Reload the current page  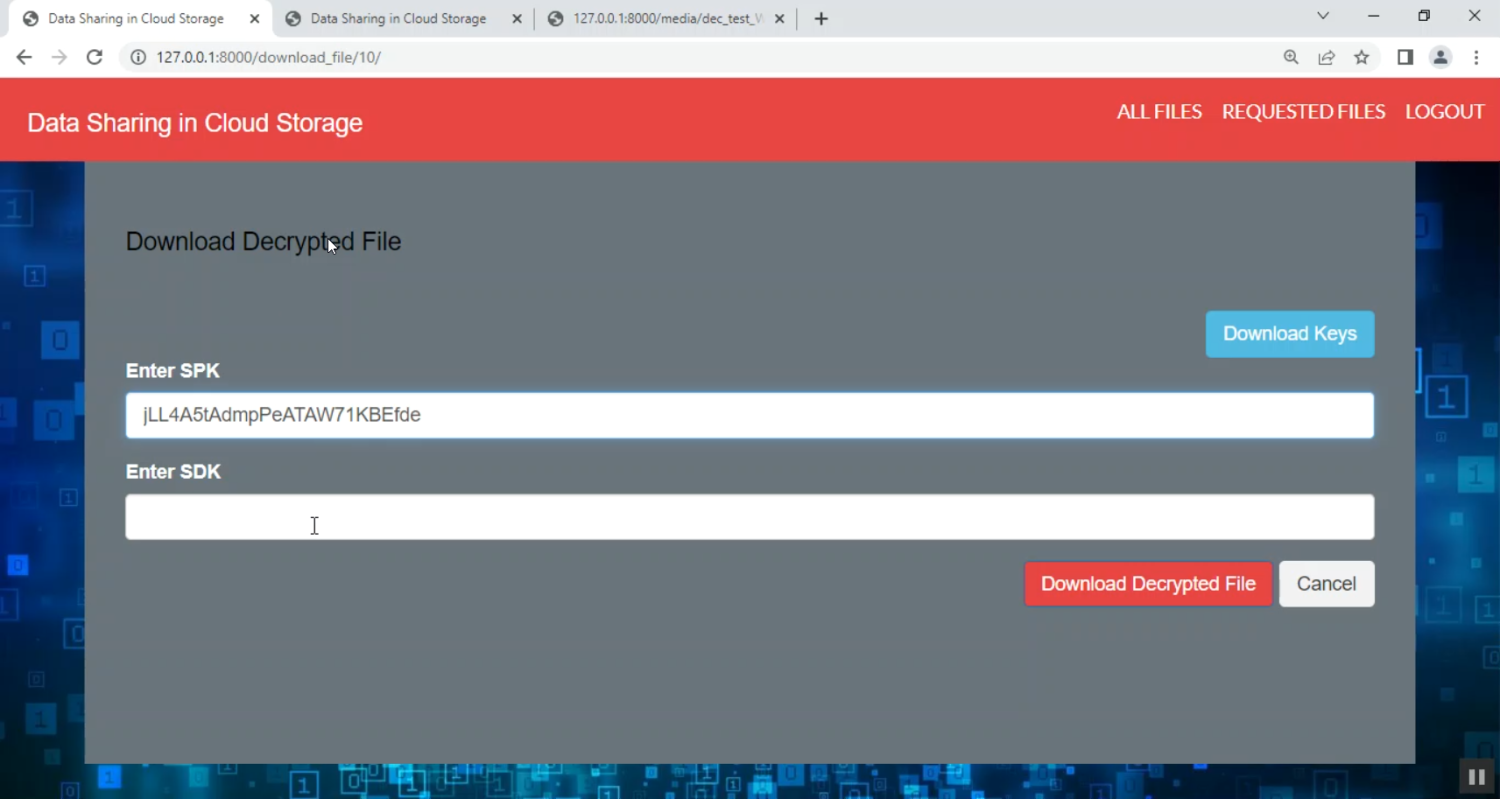click(94, 57)
